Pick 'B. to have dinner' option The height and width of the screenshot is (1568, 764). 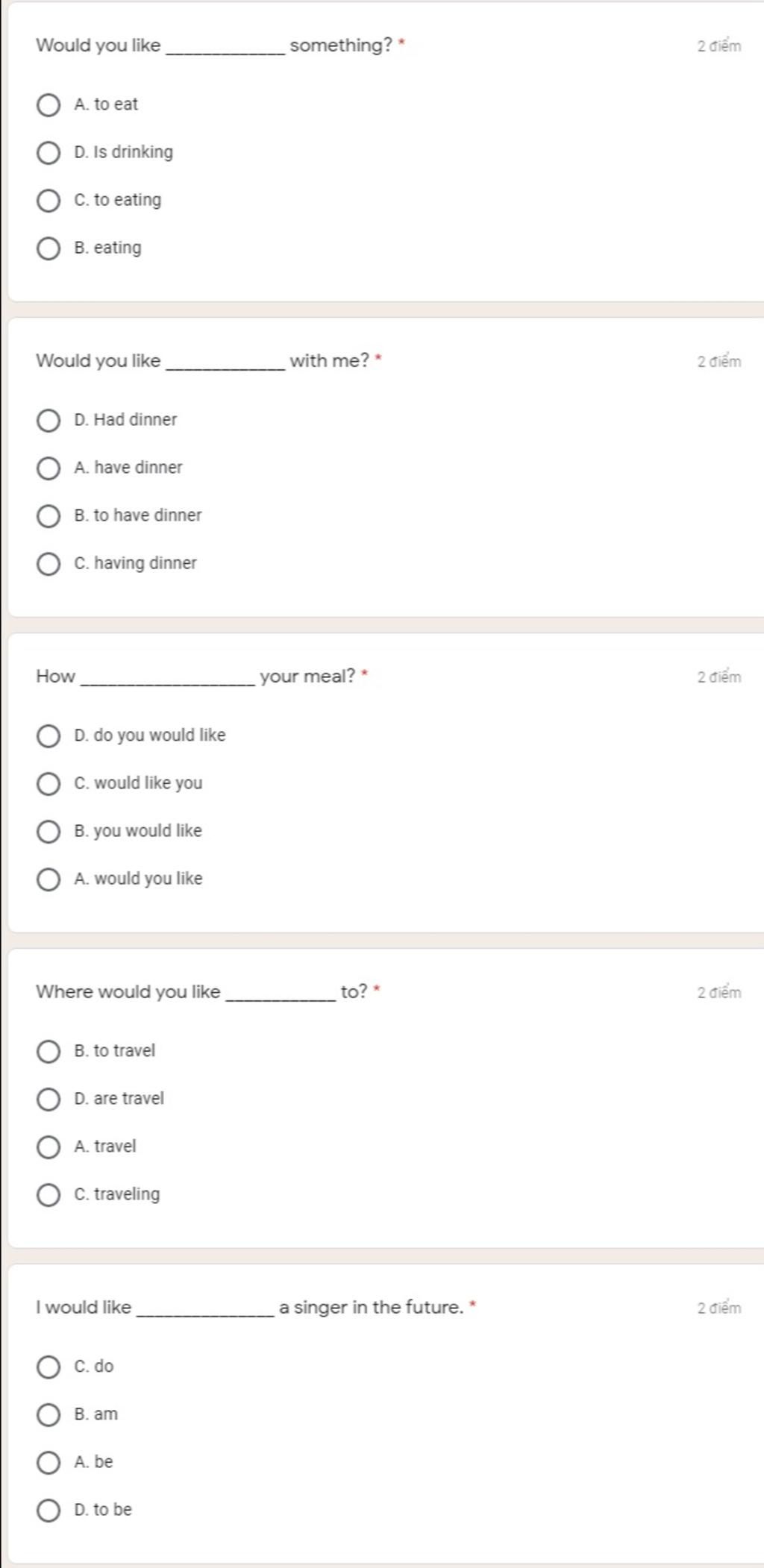click(48, 516)
